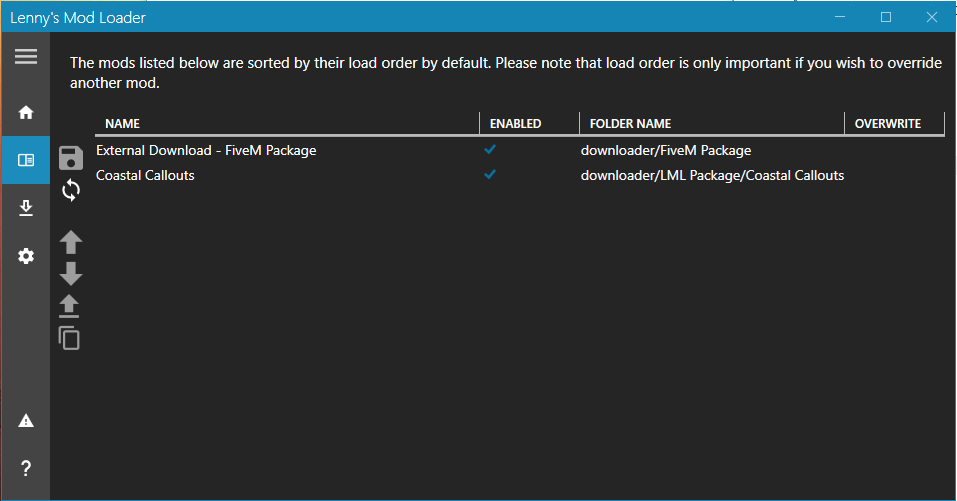Screen dimensions: 957x501
Task: Select the Coastal Callouts mod row
Action: point(145,176)
